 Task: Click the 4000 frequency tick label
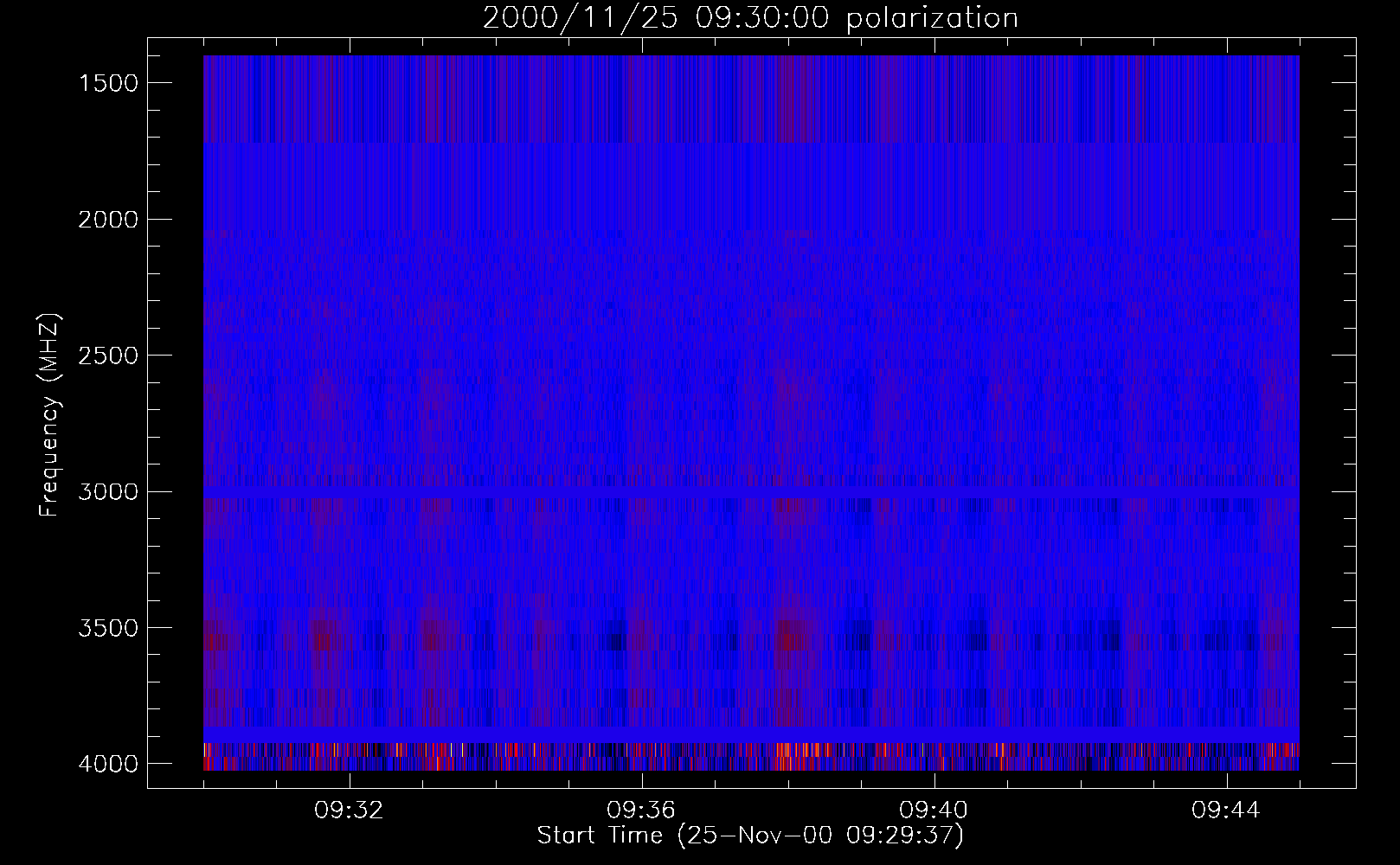[108, 764]
